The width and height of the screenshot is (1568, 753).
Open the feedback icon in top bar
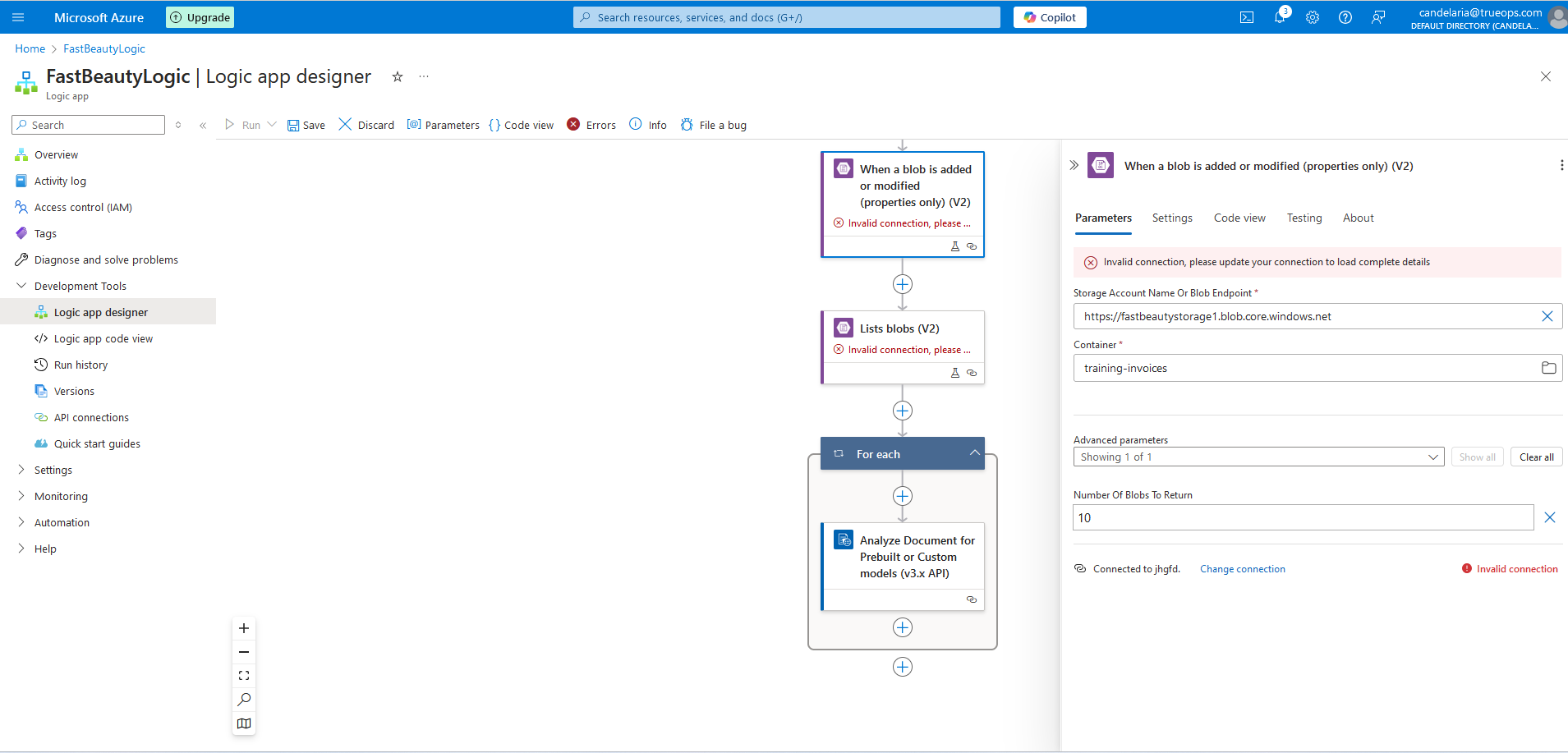1378,17
